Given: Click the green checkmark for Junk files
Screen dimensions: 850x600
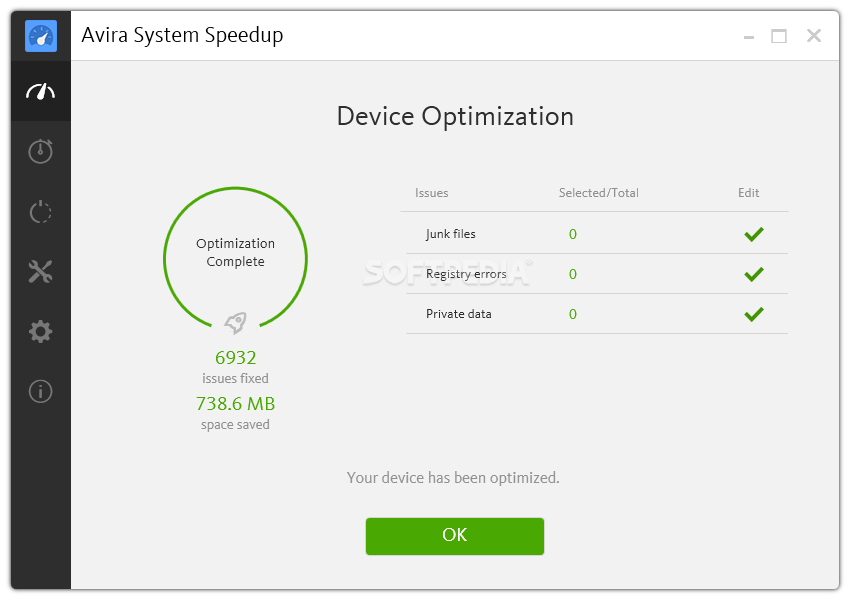Looking at the screenshot, I should coord(754,234).
